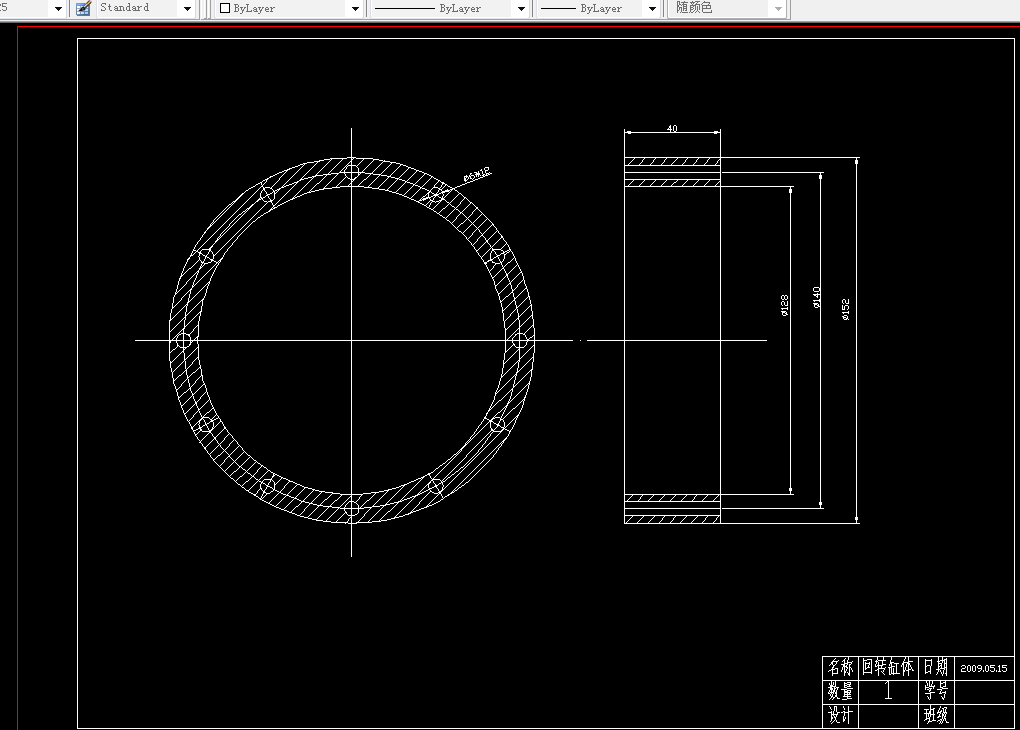Select the ø152 diameter dimension text
Viewport: 1020px width, 730px height.
(846, 310)
